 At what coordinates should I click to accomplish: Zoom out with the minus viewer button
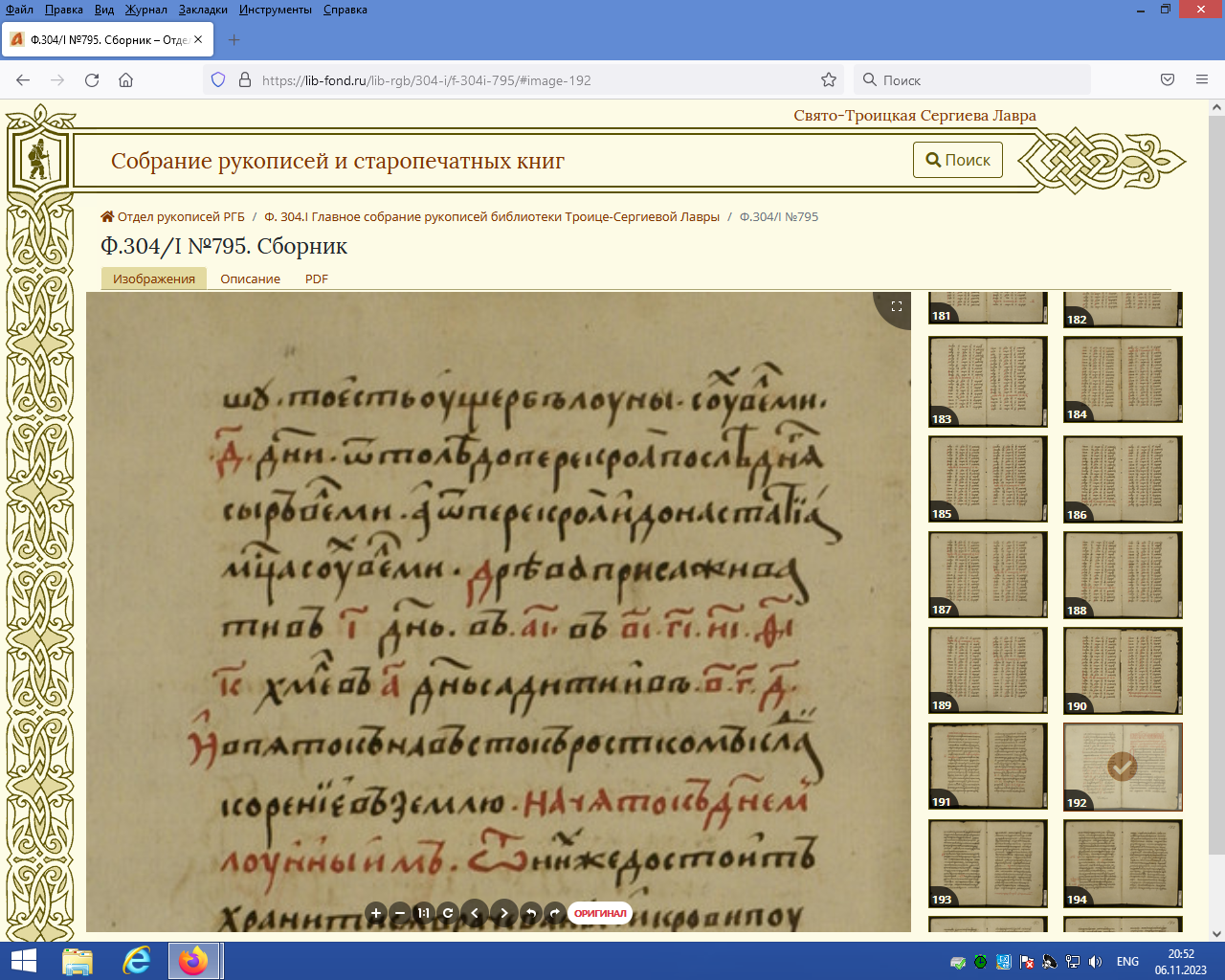(x=400, y=913)
